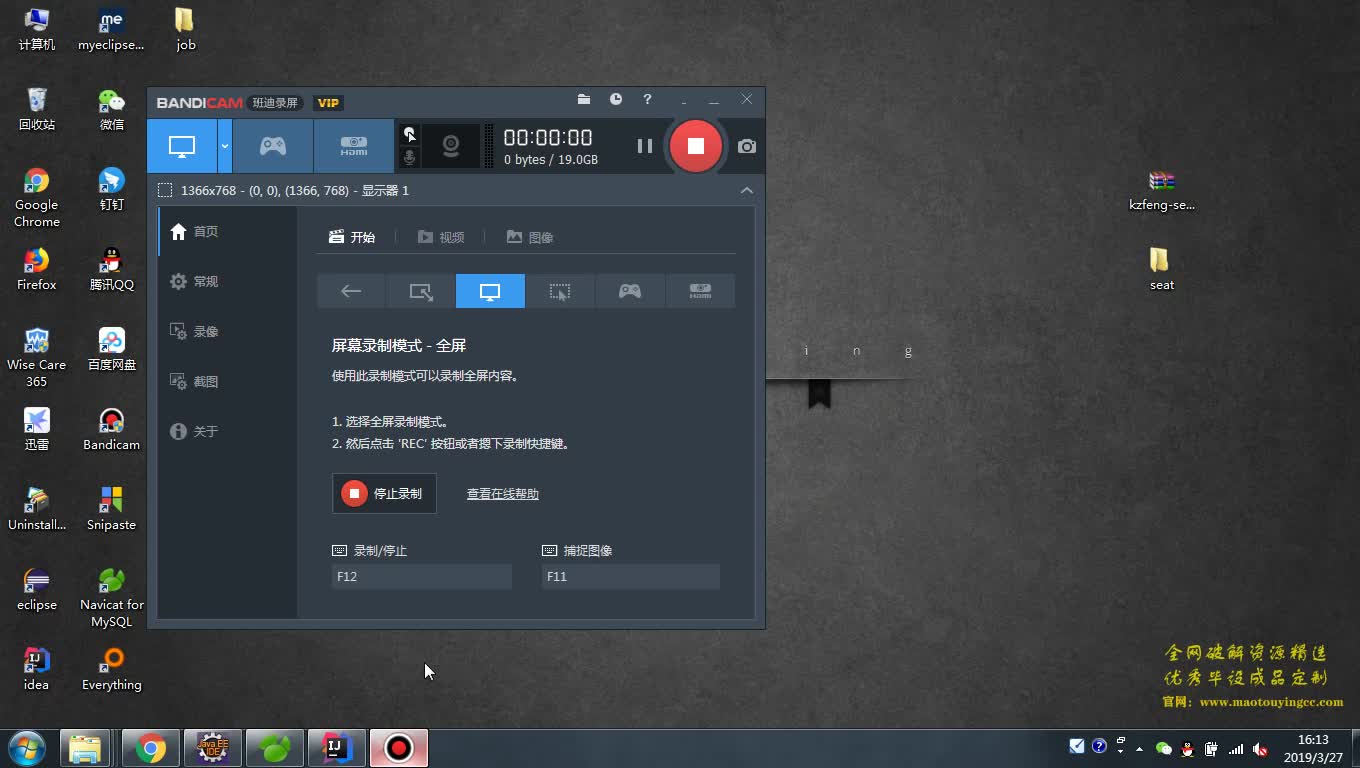Select the around-mouse recording mode
Image resolution: width=1360 pixels, height=768 pixels.
click(x=560, y=291)
